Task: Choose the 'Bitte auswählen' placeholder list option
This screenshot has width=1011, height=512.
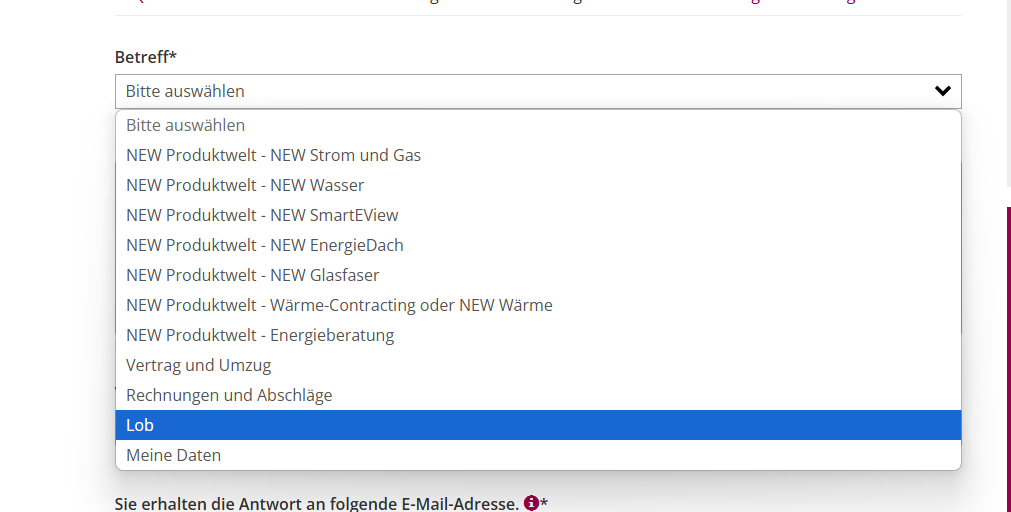Action: [186, 125]
